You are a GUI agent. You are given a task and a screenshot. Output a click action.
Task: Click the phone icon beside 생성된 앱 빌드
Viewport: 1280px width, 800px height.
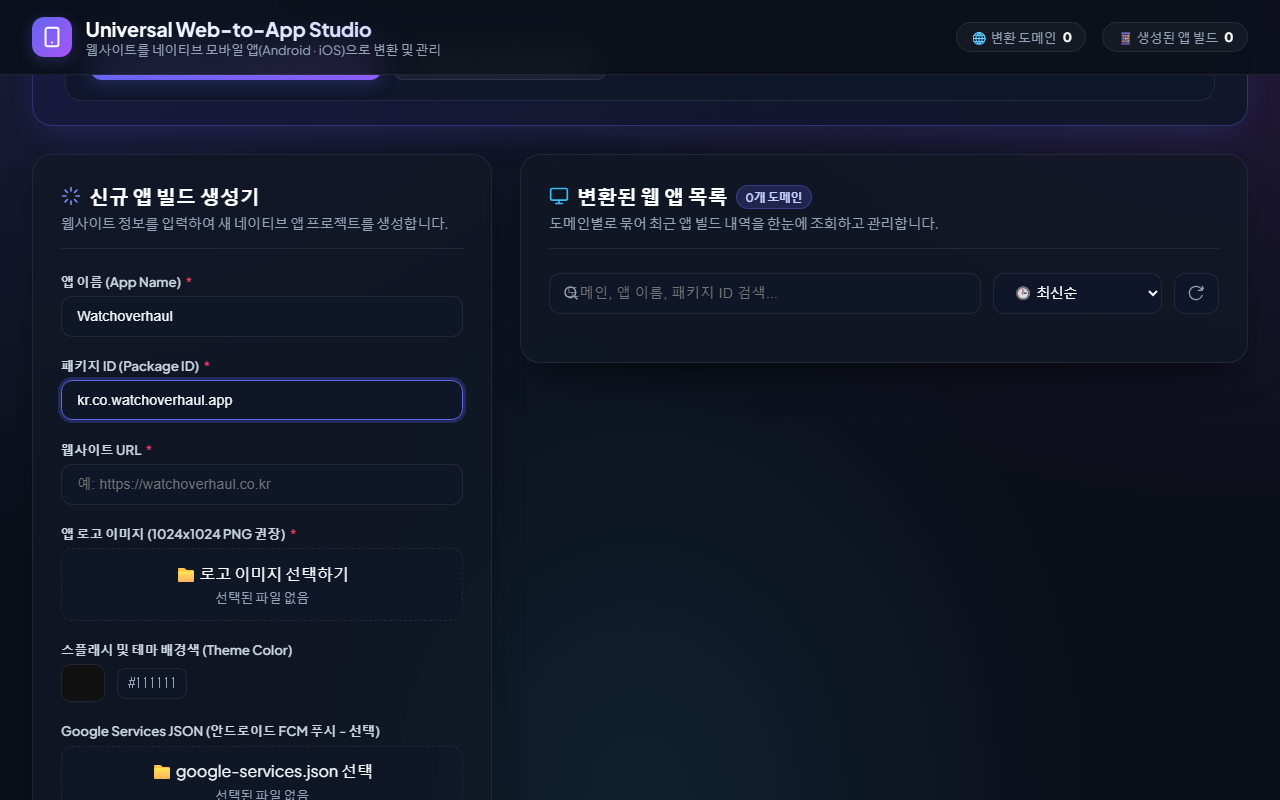(1125, 38)
